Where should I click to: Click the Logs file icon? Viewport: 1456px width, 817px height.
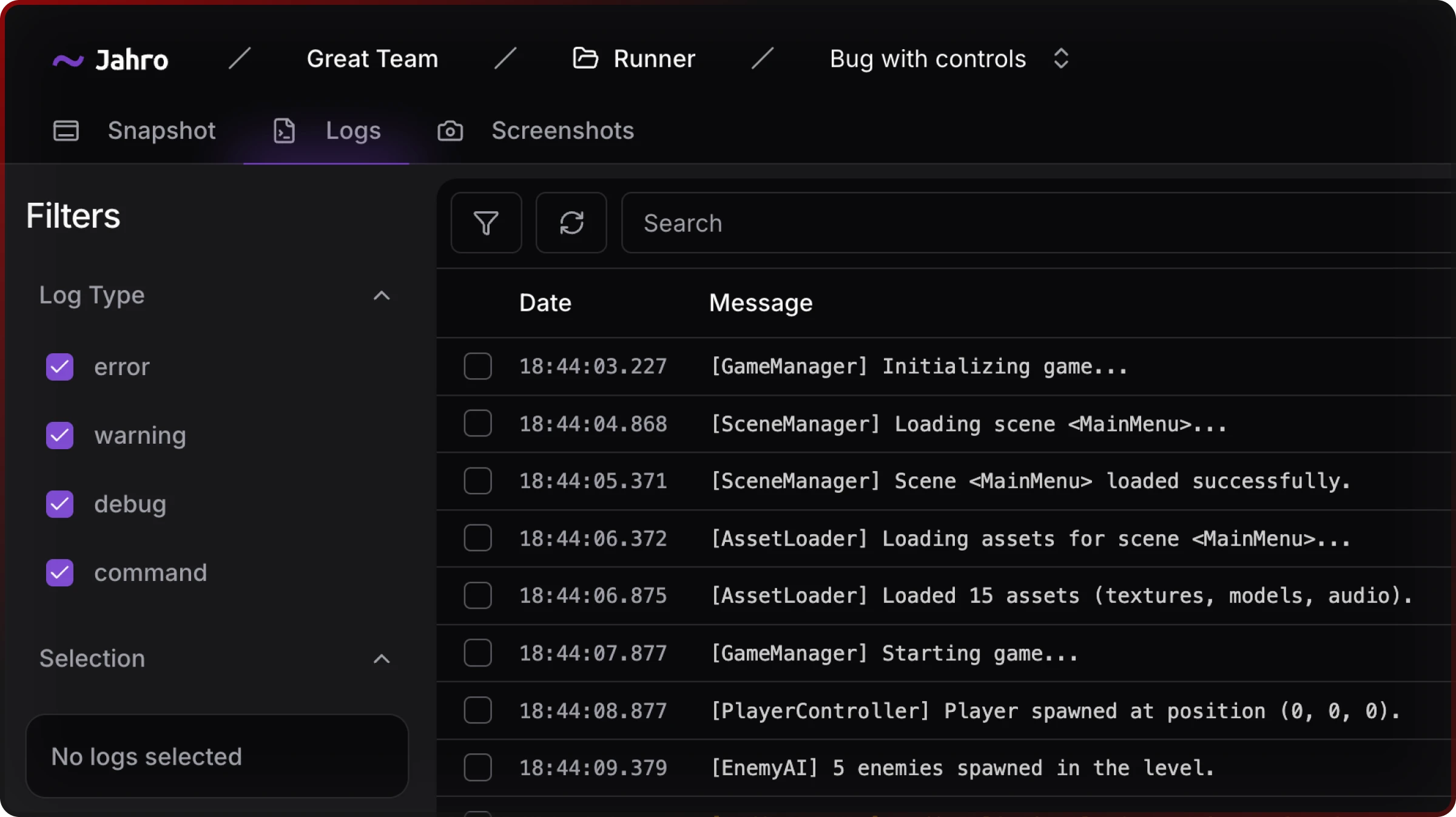284,131
